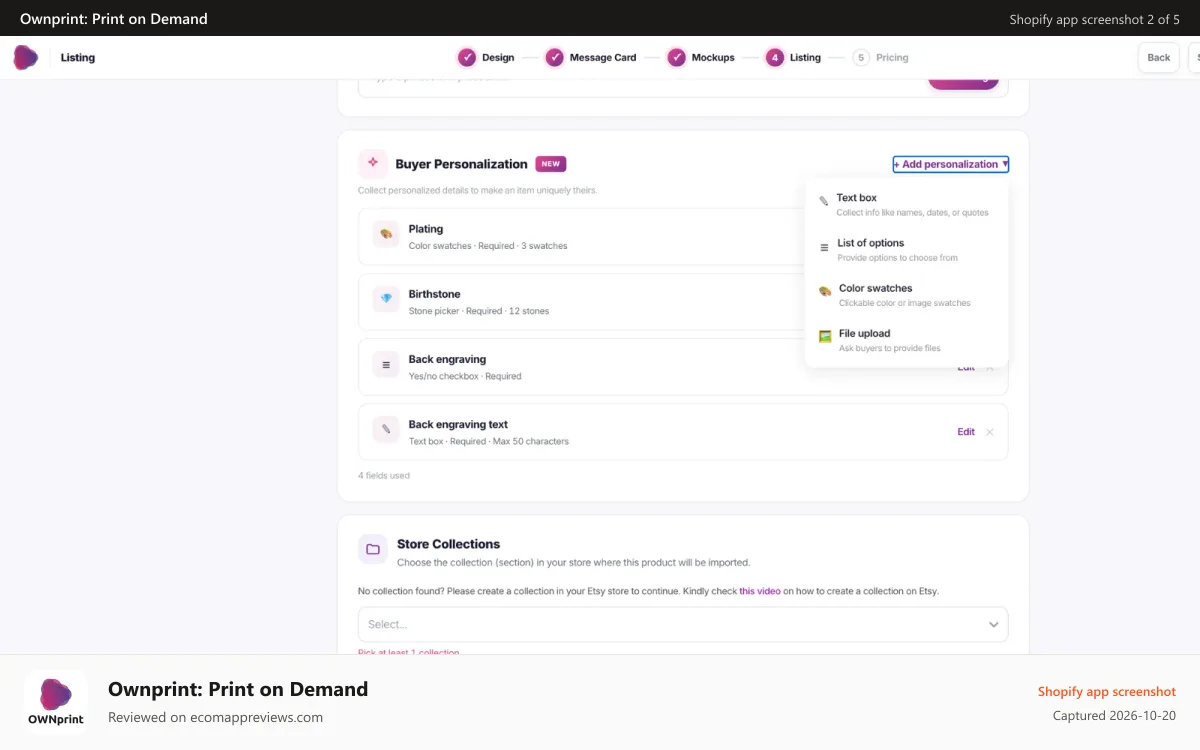The width and height of the screenshot is (1200, 750).
Task: Go to the Message Card step
Action: [x=591, y=57]
